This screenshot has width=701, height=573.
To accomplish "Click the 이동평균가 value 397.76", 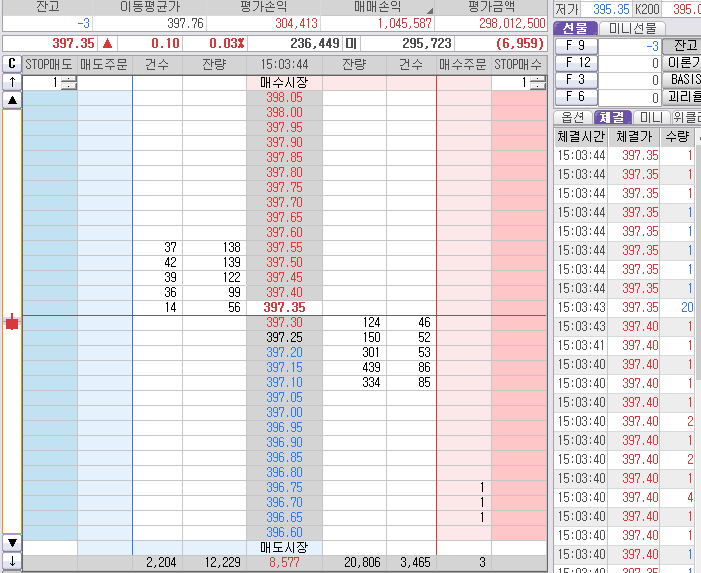I will [185, 23].
